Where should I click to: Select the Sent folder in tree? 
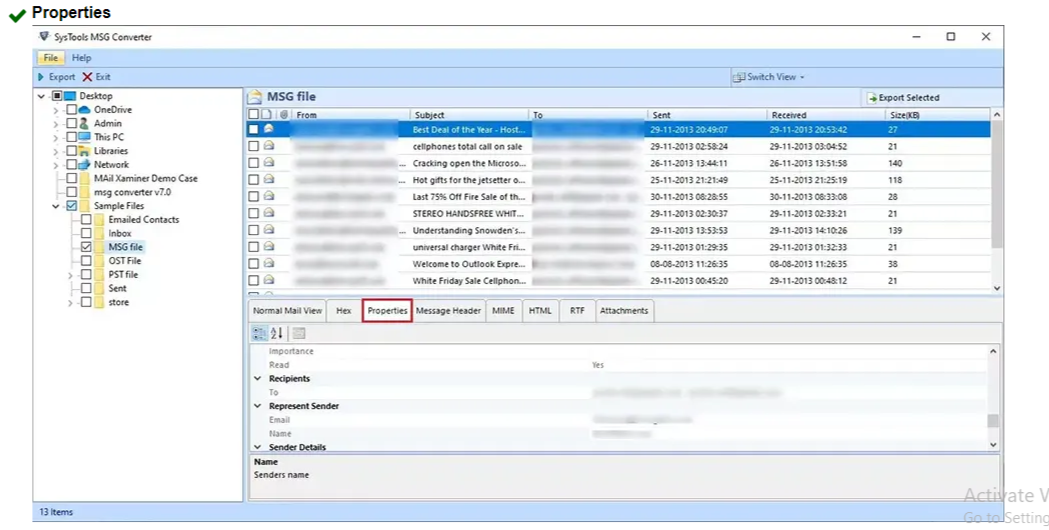coord(117,288)
